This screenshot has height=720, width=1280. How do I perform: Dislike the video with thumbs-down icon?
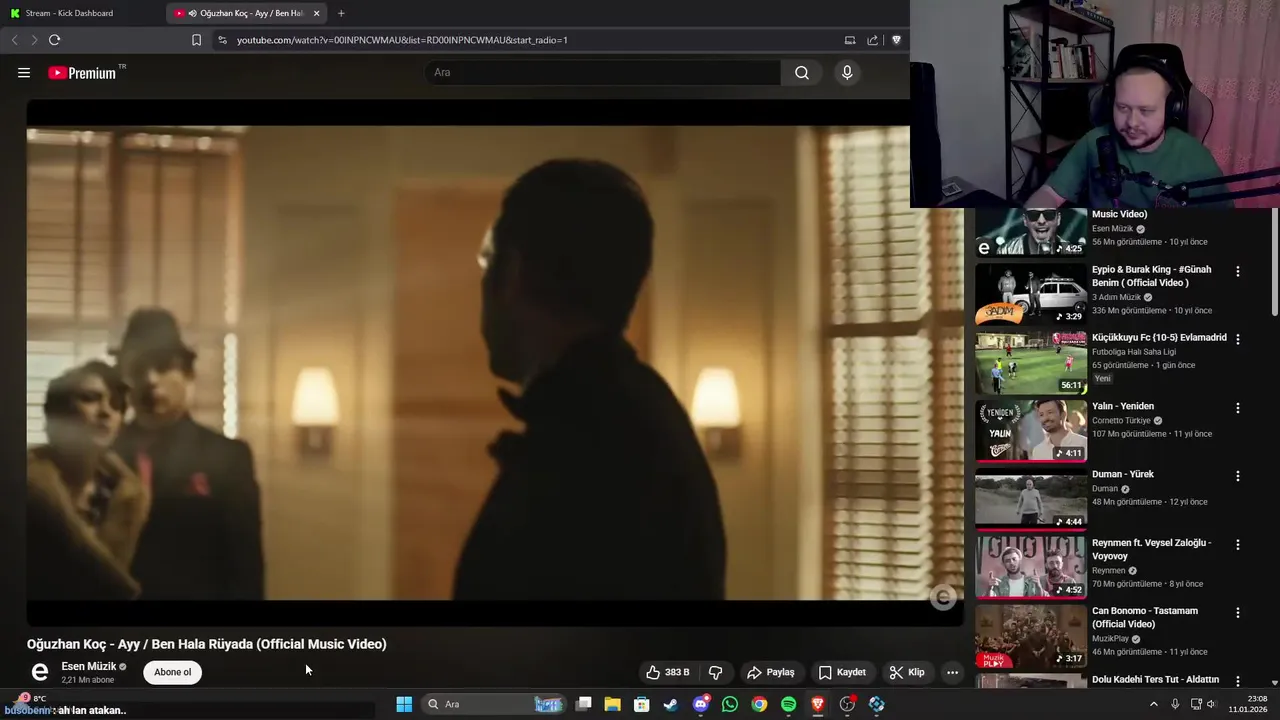pyautogui.click(x=716, y=672)
